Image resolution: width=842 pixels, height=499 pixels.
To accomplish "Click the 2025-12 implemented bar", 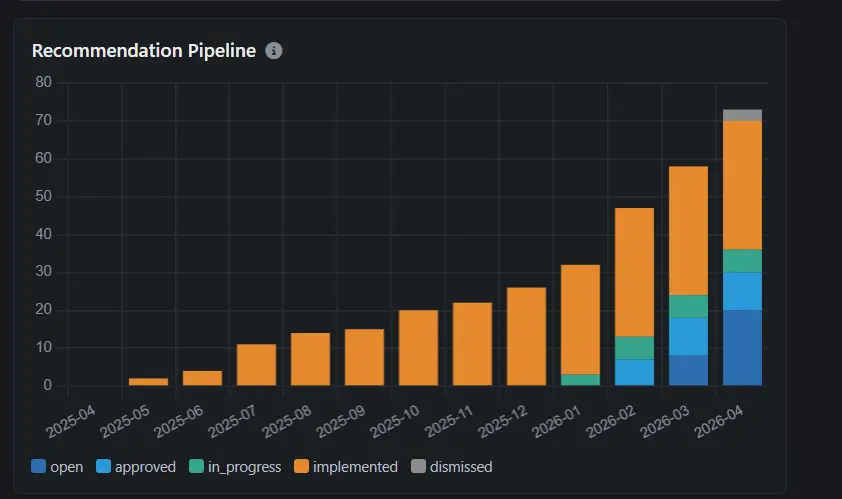I will pos(526,336).
